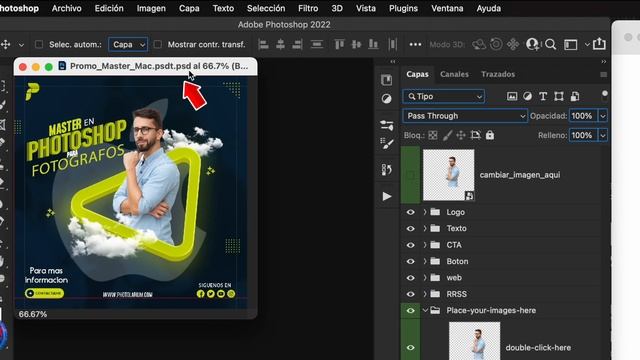The image size is (640, 360).
Task: Click the Relleno 100% value field
Action: [583, 135]
